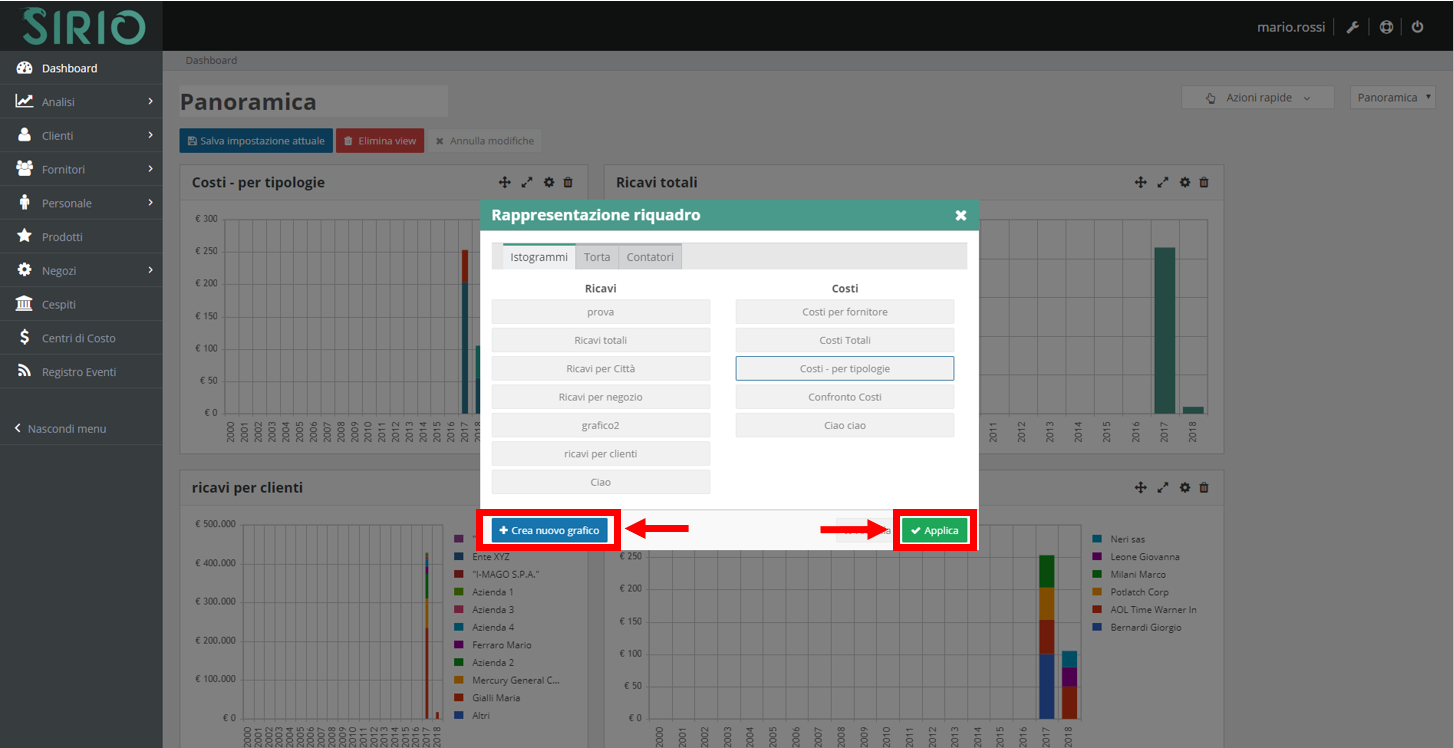
Task: Click the Crea nuovo grafico button
Action: (548, 530)
